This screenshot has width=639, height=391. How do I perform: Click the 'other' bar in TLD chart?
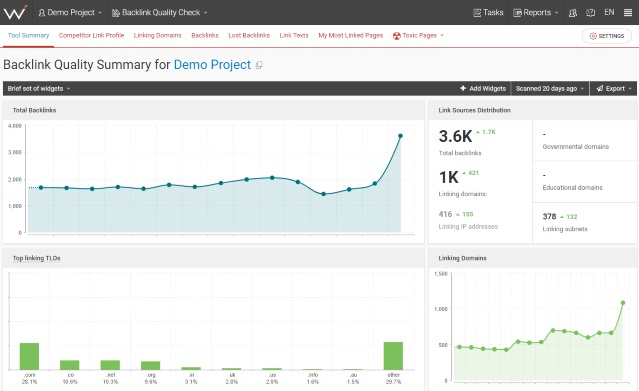393,356
